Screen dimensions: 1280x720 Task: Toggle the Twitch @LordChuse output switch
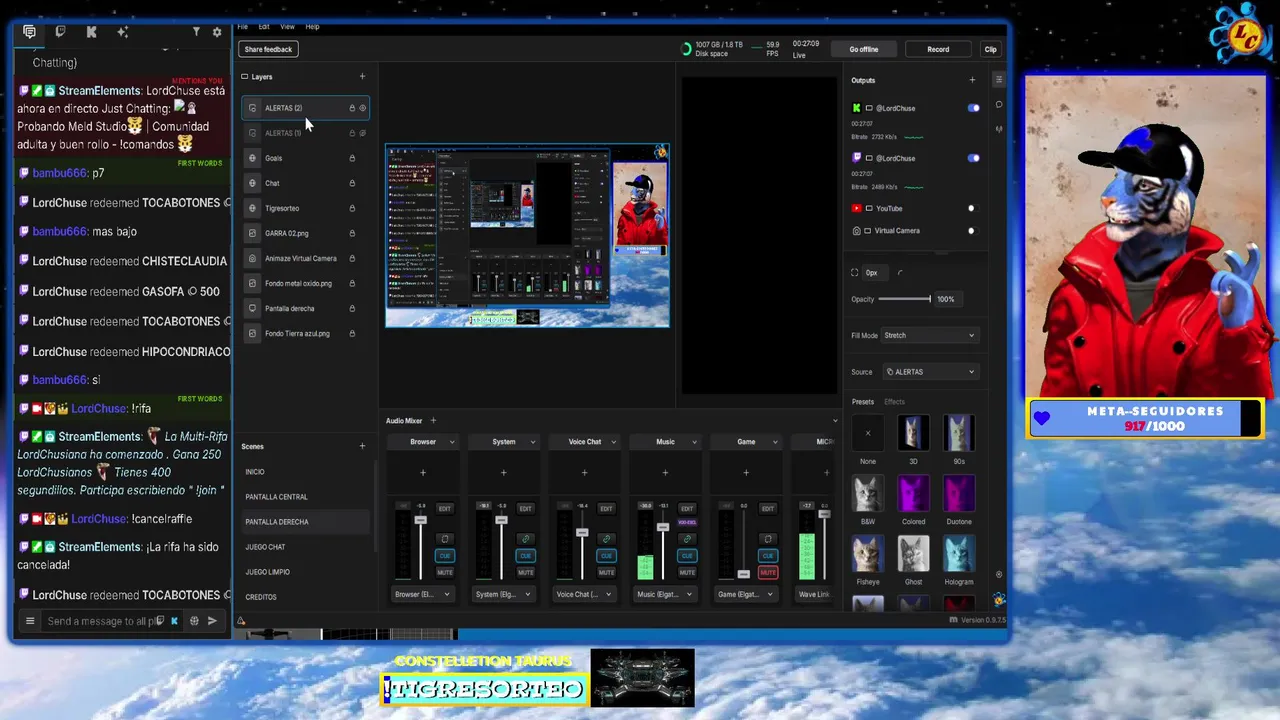973,158
